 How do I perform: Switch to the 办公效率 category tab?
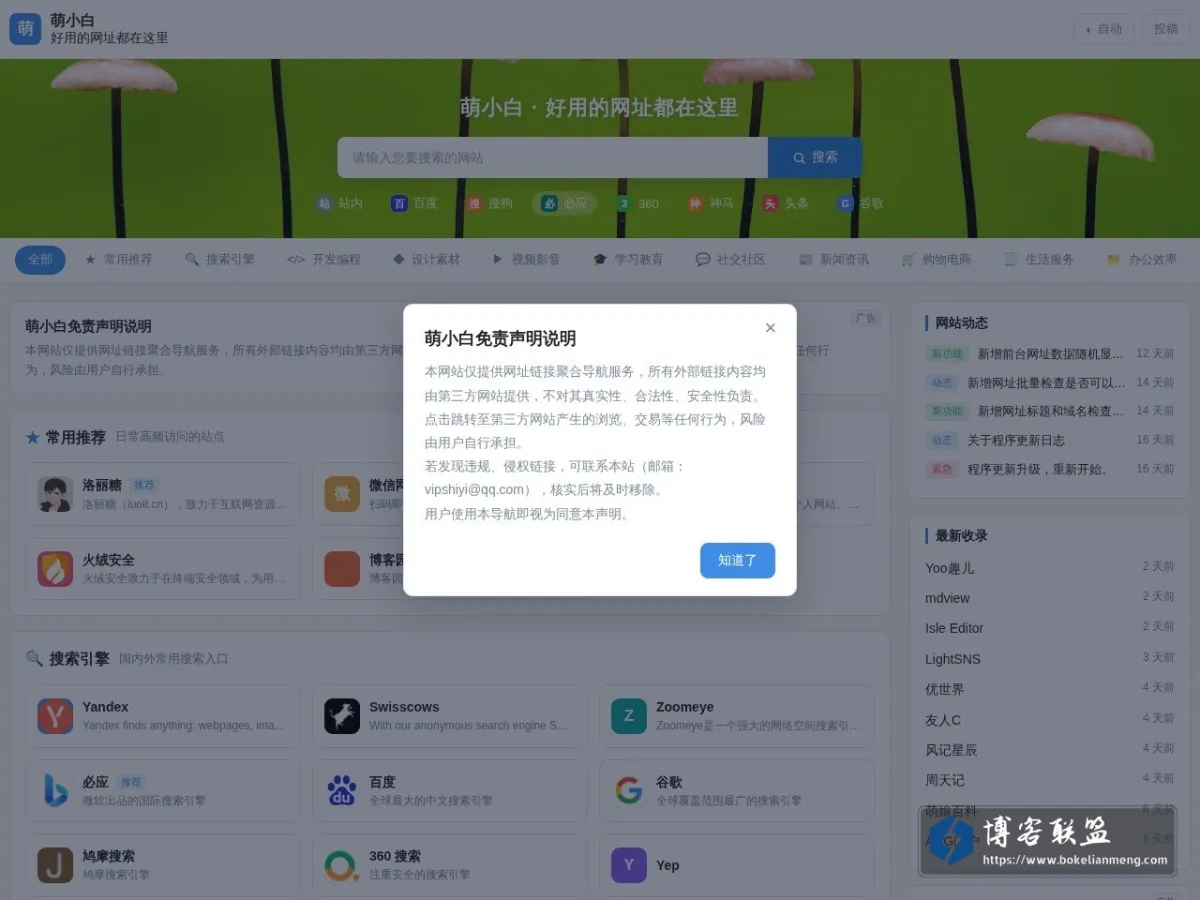(1142, 259)
